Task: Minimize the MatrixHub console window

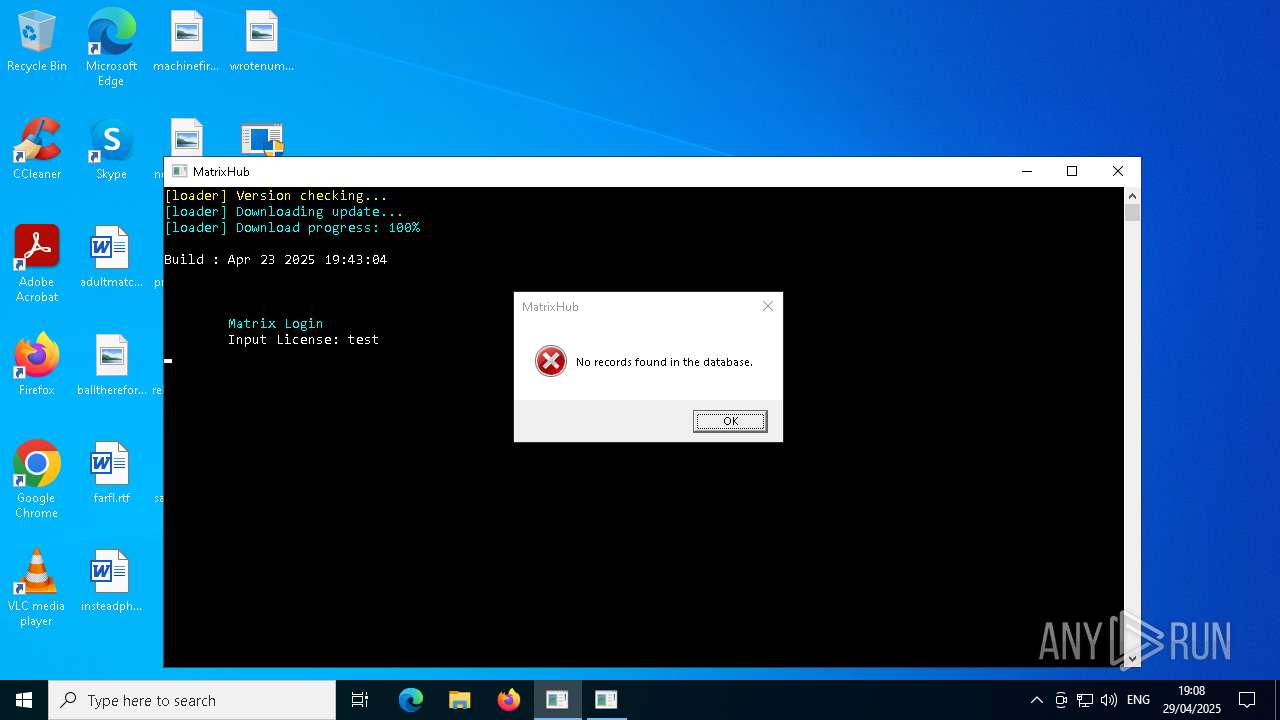Action: (1026, 172)
